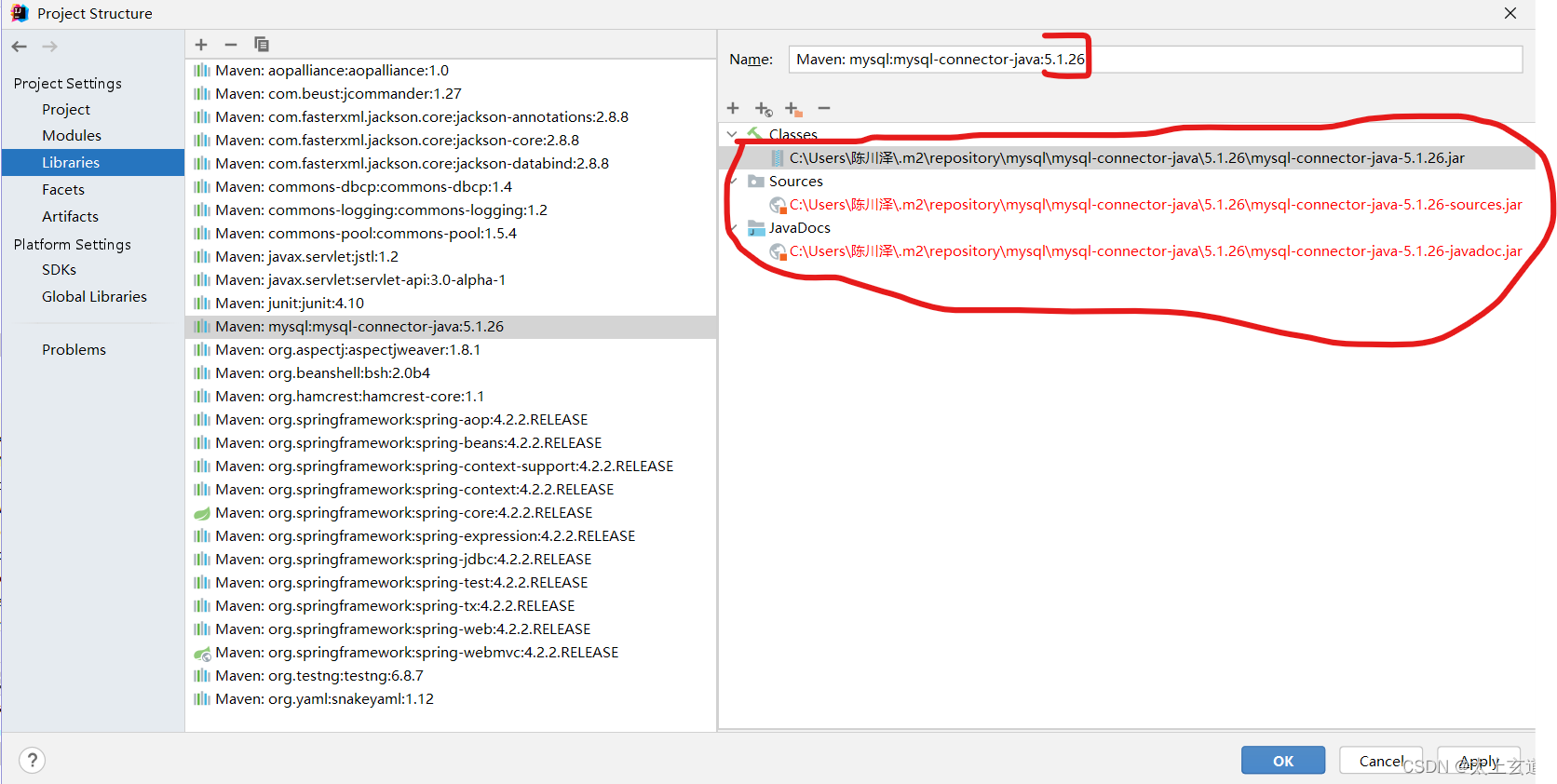The height and width of the screenshot is (784, 1557).
Task: Click library icon beside spring-core entry
Action: pyautogui.click(x=202, y=513)
